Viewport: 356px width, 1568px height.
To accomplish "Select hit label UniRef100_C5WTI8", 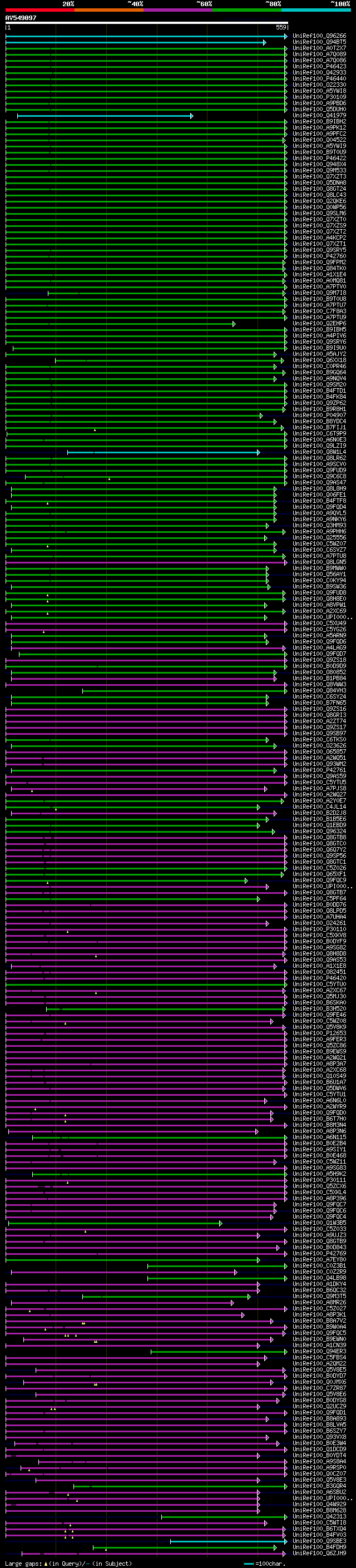I will click(319, 1522).
